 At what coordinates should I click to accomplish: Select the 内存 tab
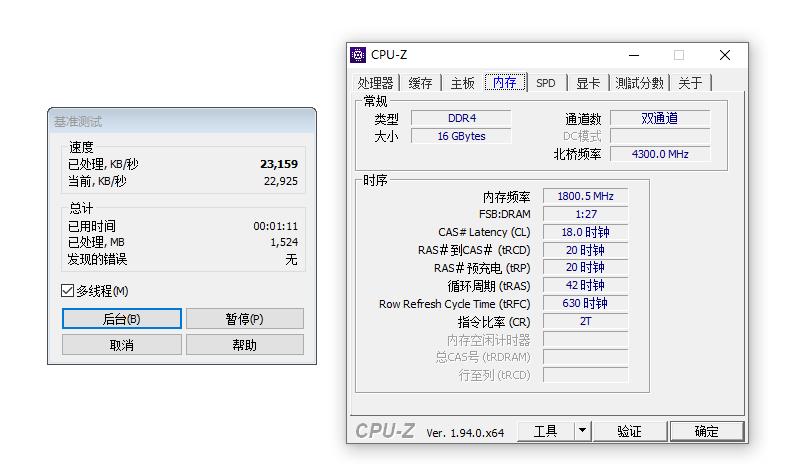point(505,83)
